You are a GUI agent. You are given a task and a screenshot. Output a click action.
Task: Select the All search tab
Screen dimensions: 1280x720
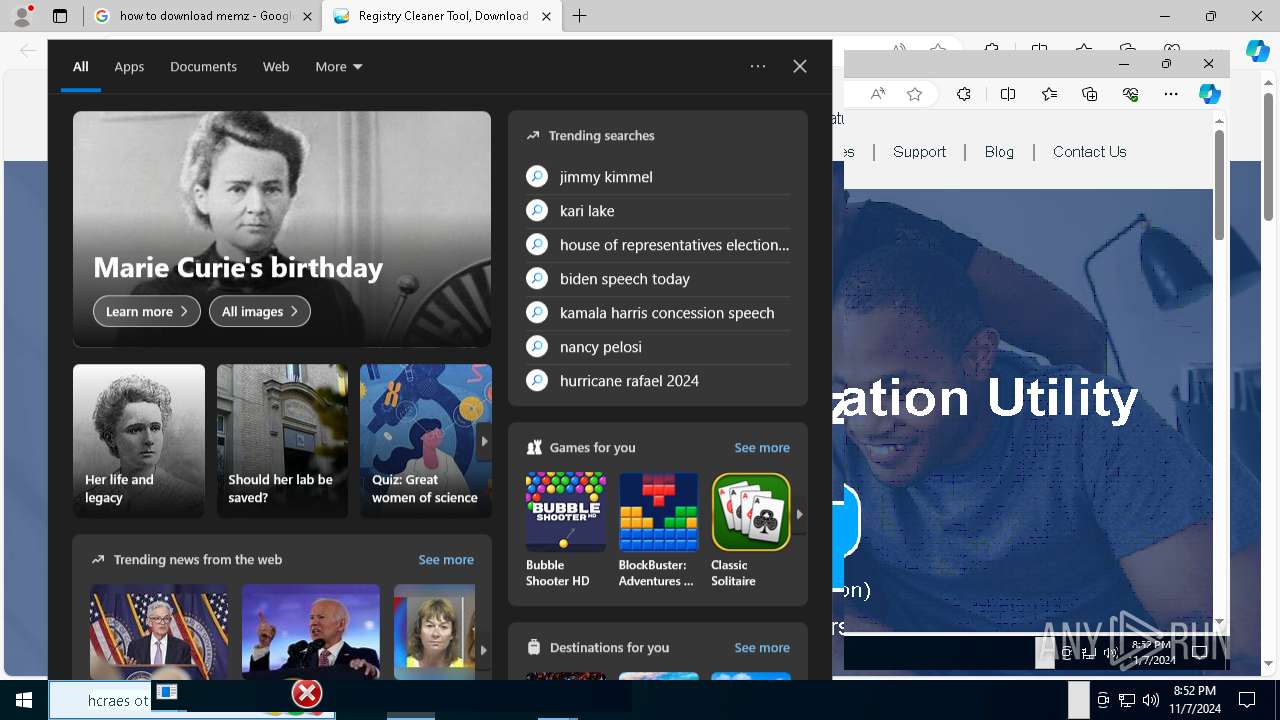(x=81, y=67)
